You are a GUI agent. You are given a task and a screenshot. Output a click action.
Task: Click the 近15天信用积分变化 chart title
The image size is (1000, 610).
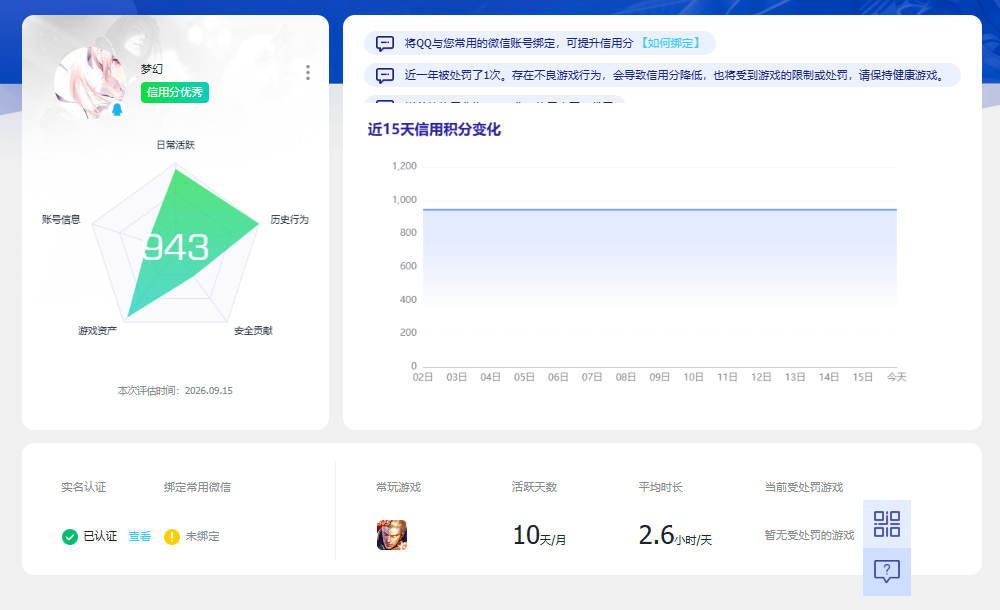click(x=434, y=130)
